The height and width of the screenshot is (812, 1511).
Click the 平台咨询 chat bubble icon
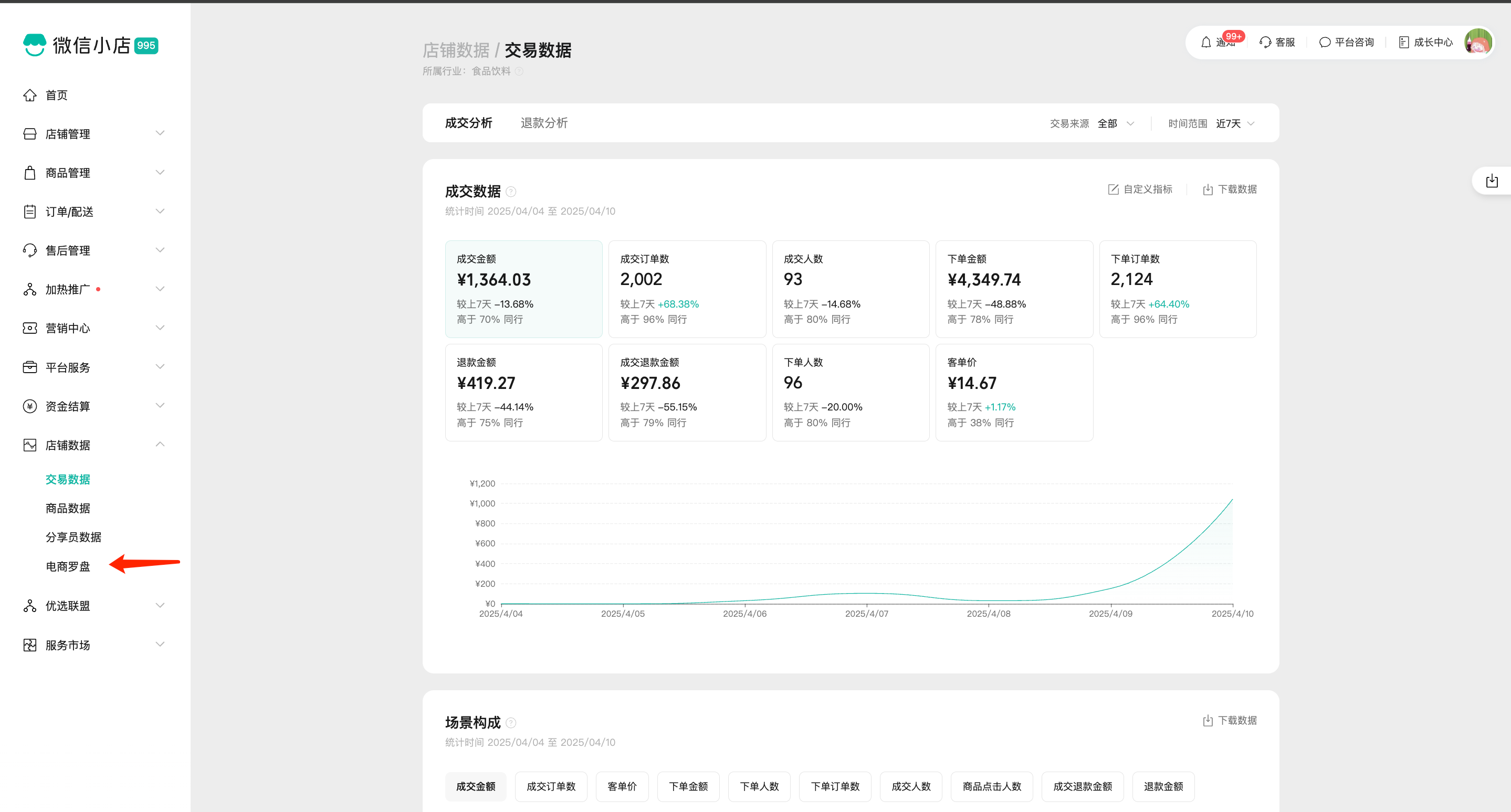click(x=1325, y=42)
